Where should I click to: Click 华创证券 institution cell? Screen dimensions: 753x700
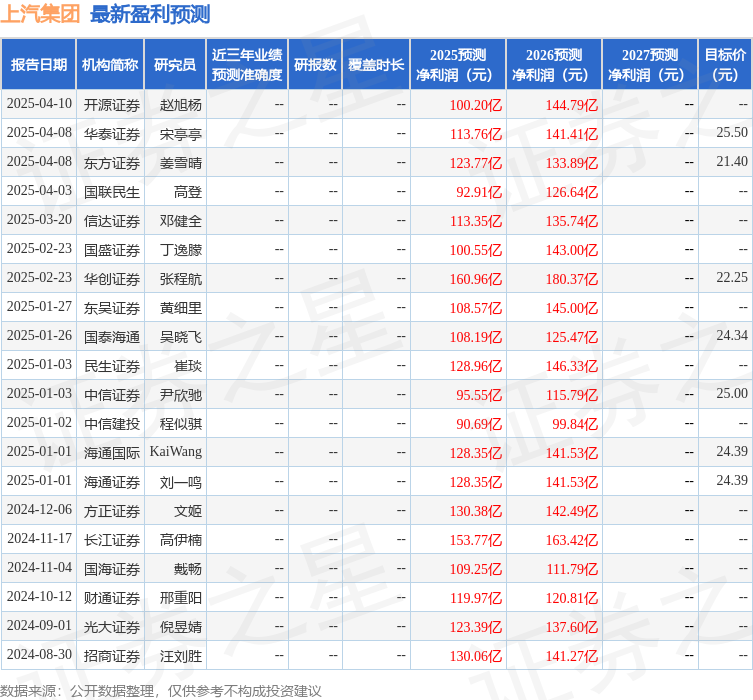111,279
